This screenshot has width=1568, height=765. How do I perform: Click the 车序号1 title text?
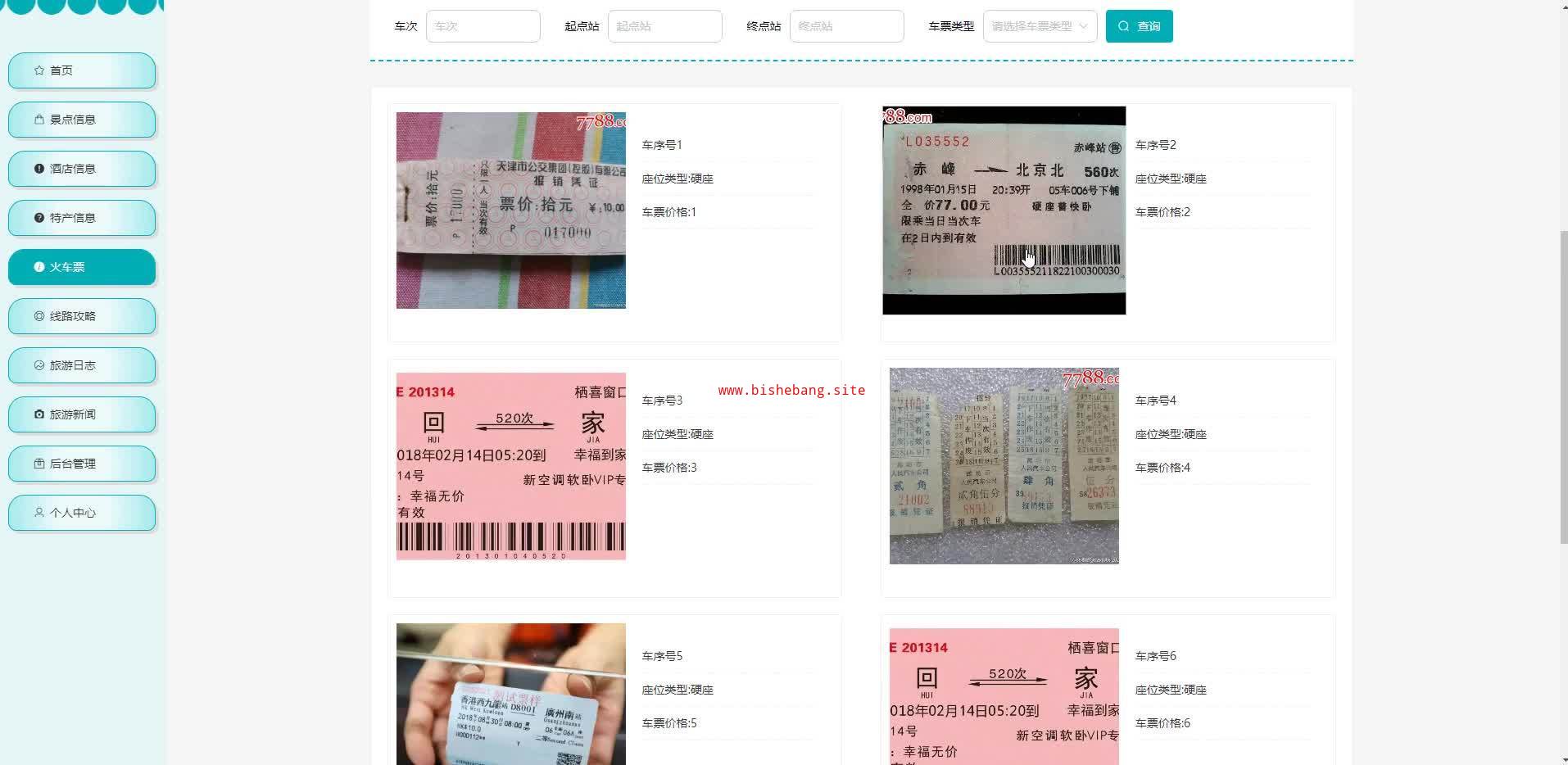(662, 145)
